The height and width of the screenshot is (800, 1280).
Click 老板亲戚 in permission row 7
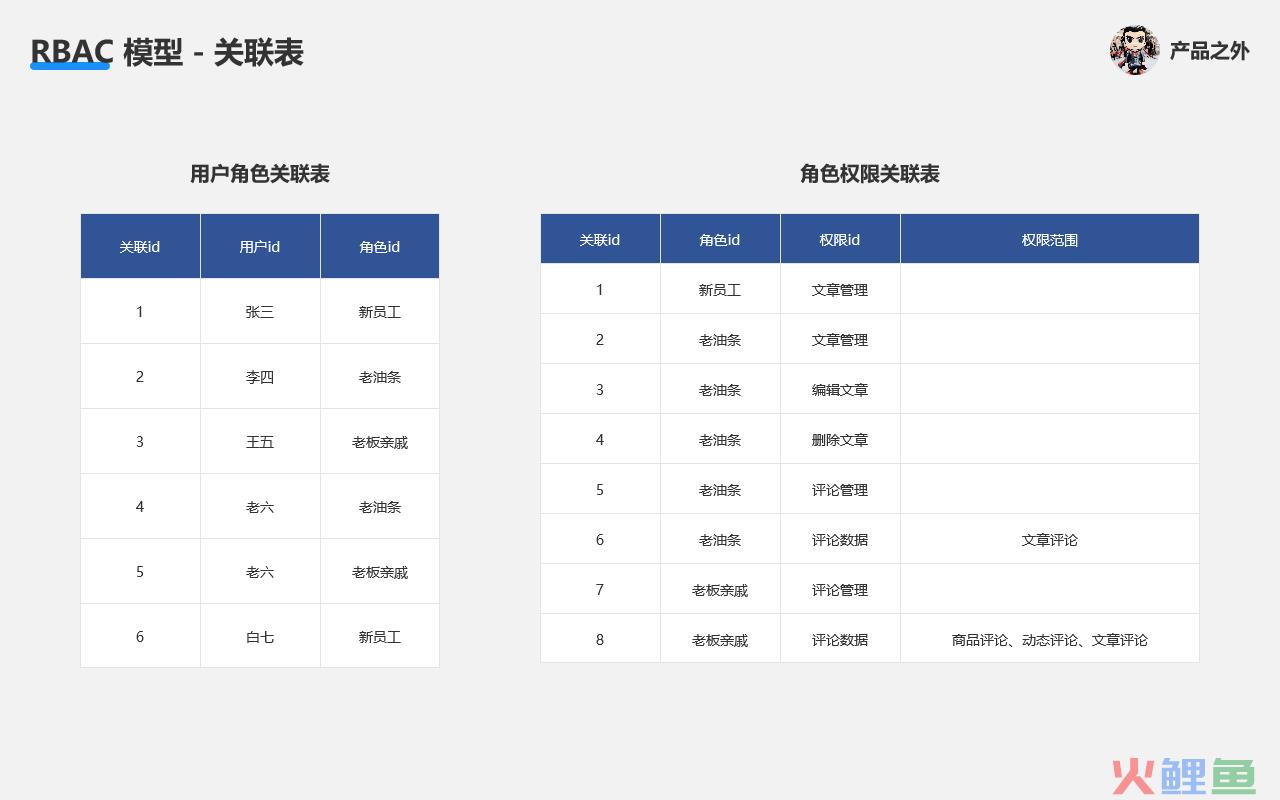pyautogui.click(x=720, y=590)
